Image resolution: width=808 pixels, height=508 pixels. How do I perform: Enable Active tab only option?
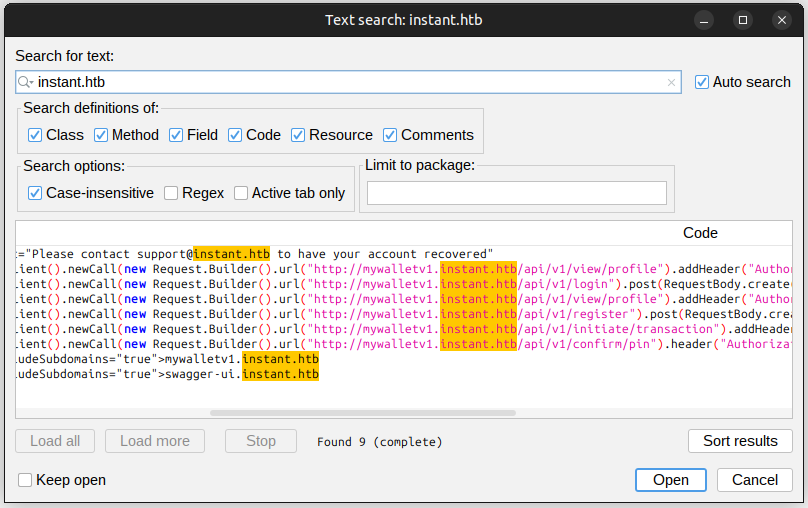241,193
